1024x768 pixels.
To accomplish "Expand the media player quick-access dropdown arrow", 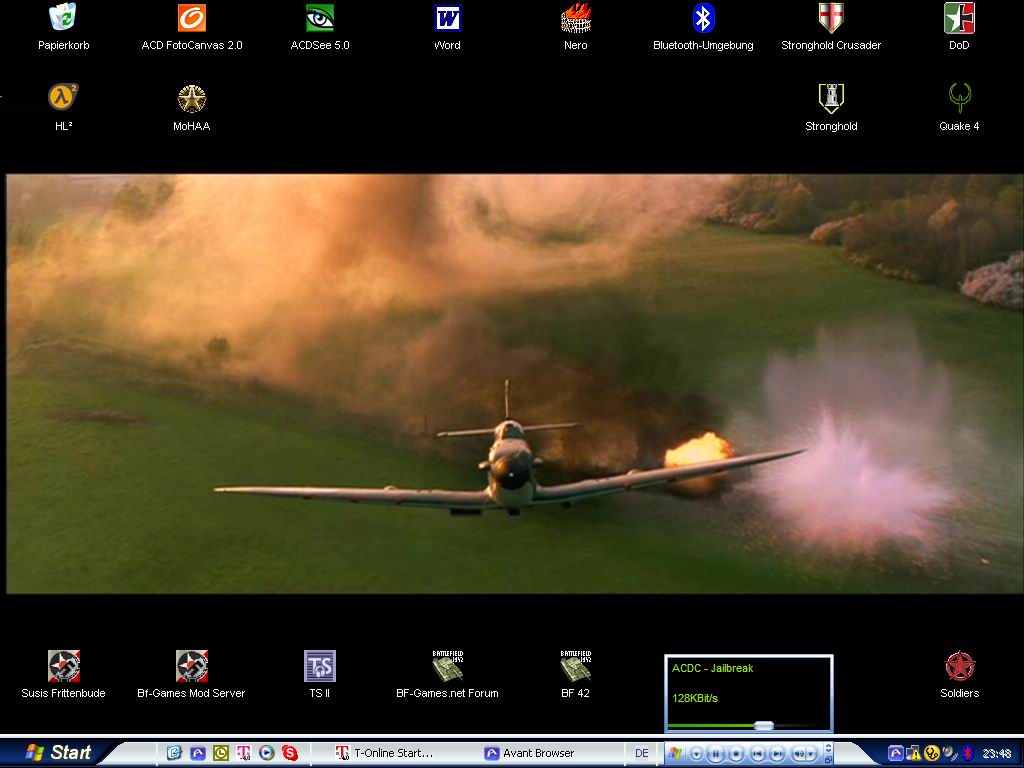I will pos(695,753).
